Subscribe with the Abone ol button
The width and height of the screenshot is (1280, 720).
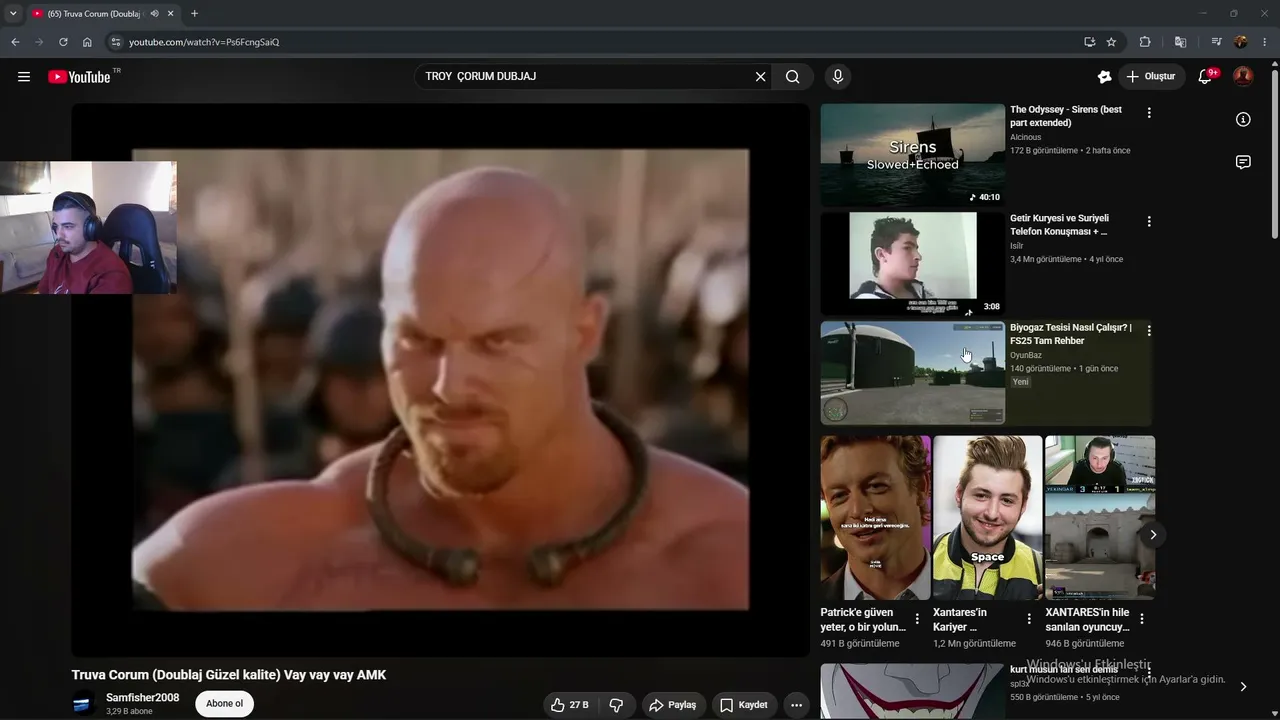[224, 704]
